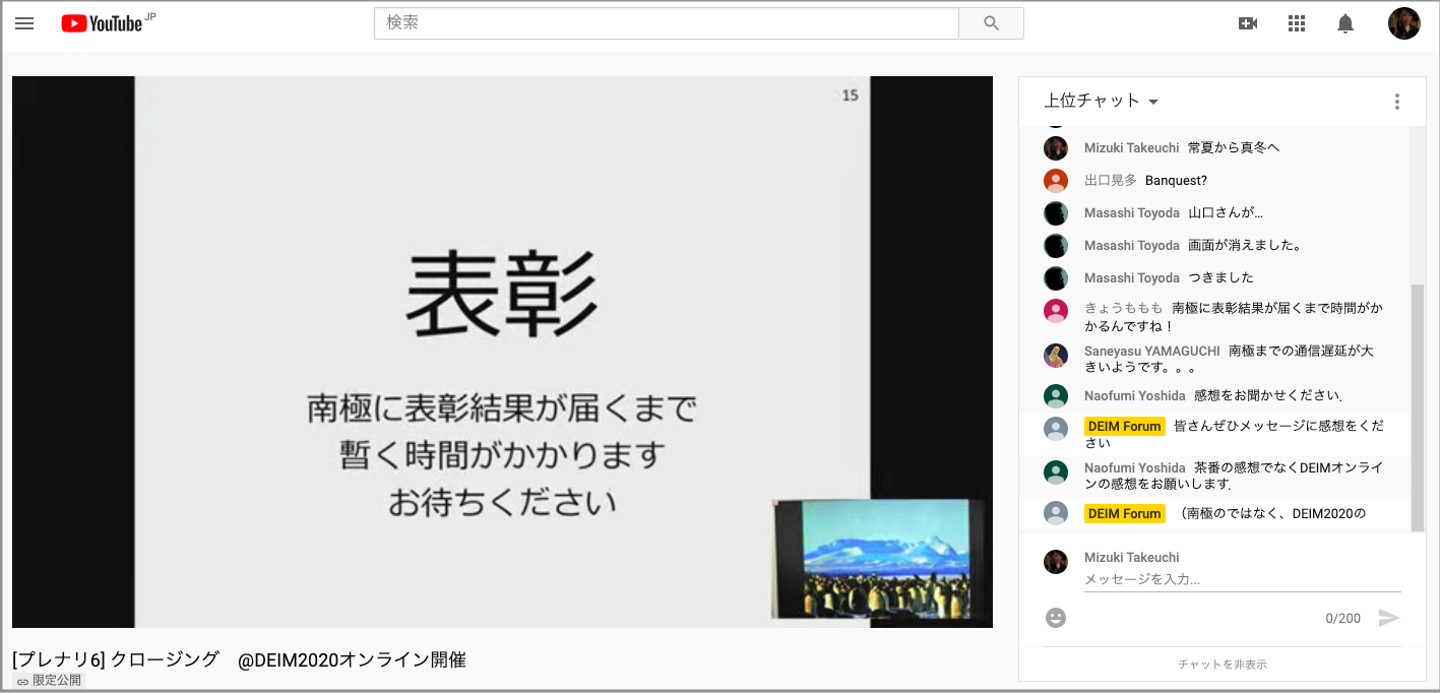Click avatar beside （南極のではなく message
The height and width of the screenshot is (693, 1440).
1056,513
